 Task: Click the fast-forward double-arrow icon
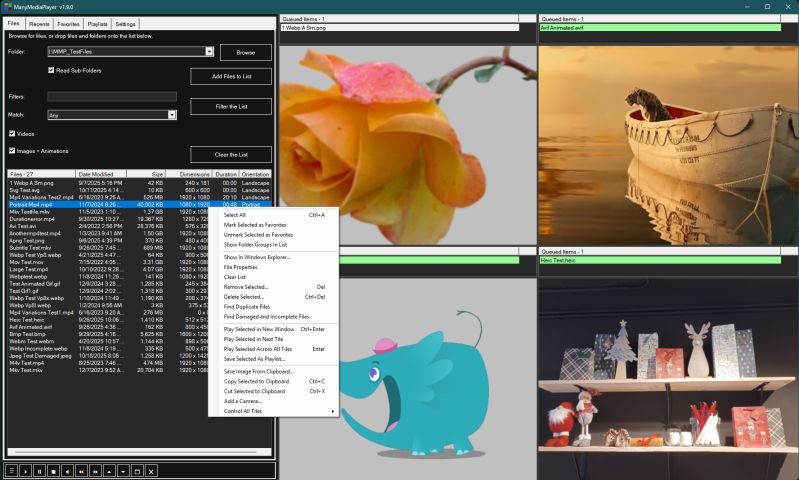[x=95, y=471]
